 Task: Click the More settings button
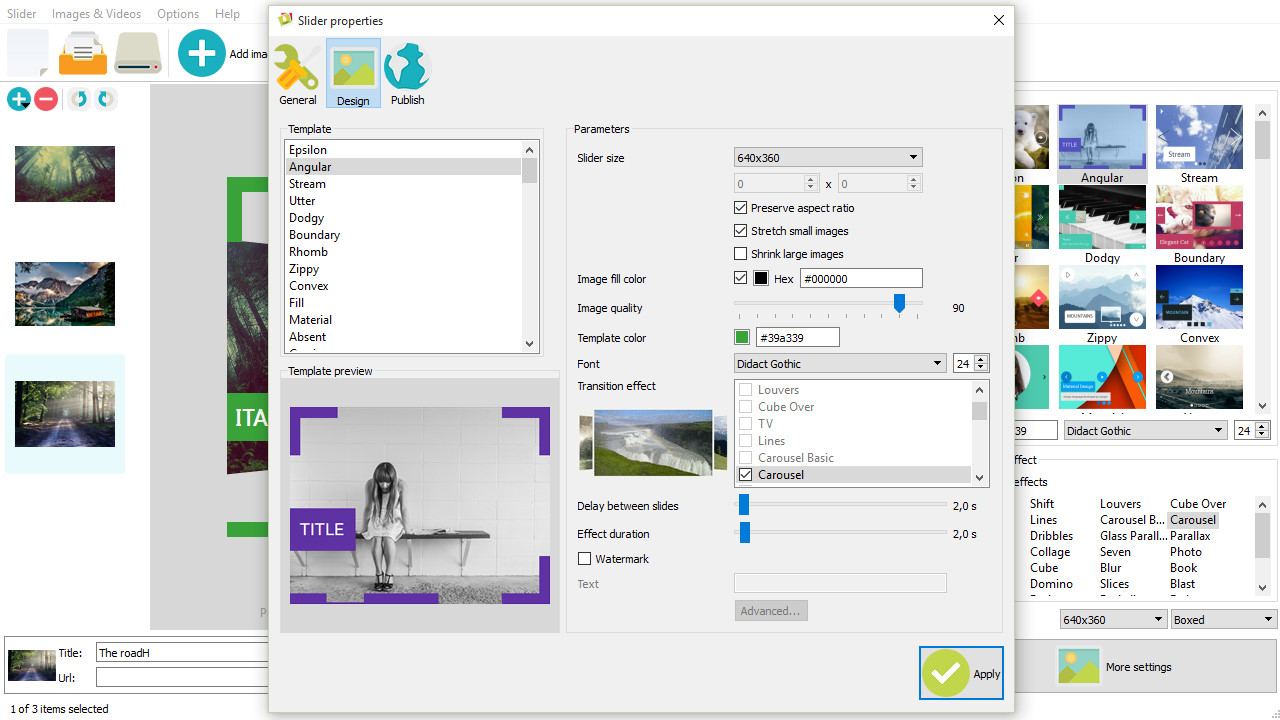[1137, 667]
